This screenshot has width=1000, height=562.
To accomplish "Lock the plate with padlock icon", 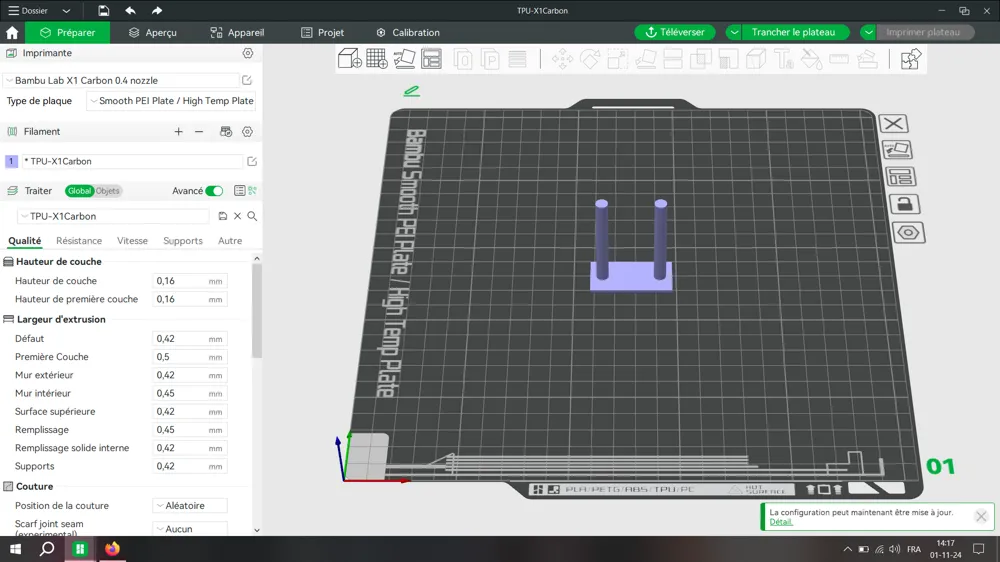I will [x=905, y=205].
